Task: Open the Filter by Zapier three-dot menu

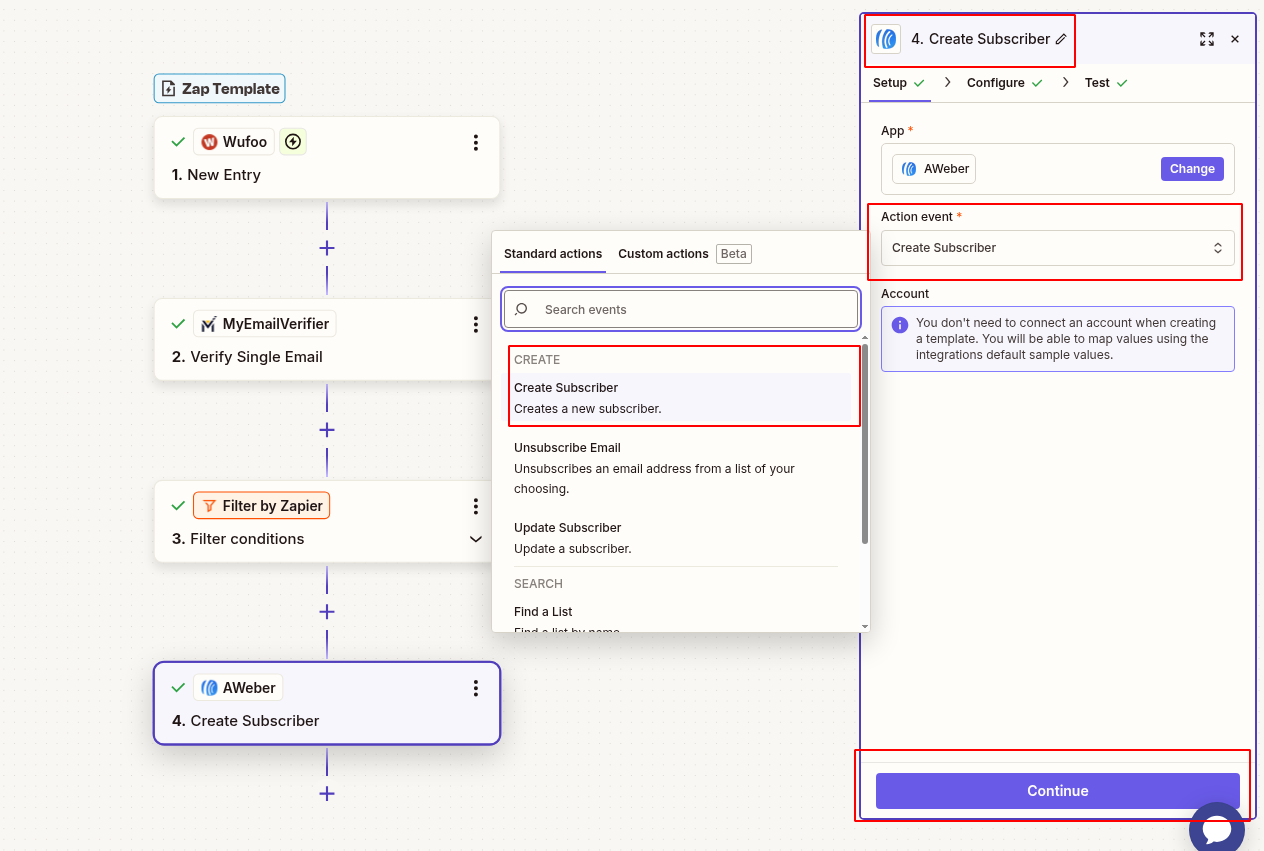Action: pyautogui.click(x=476, y=506)
